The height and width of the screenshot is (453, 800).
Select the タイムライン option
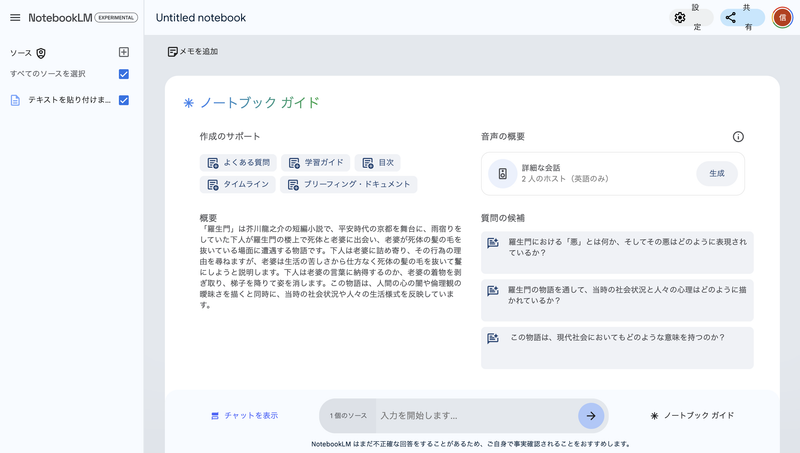[x=238, y=184]
